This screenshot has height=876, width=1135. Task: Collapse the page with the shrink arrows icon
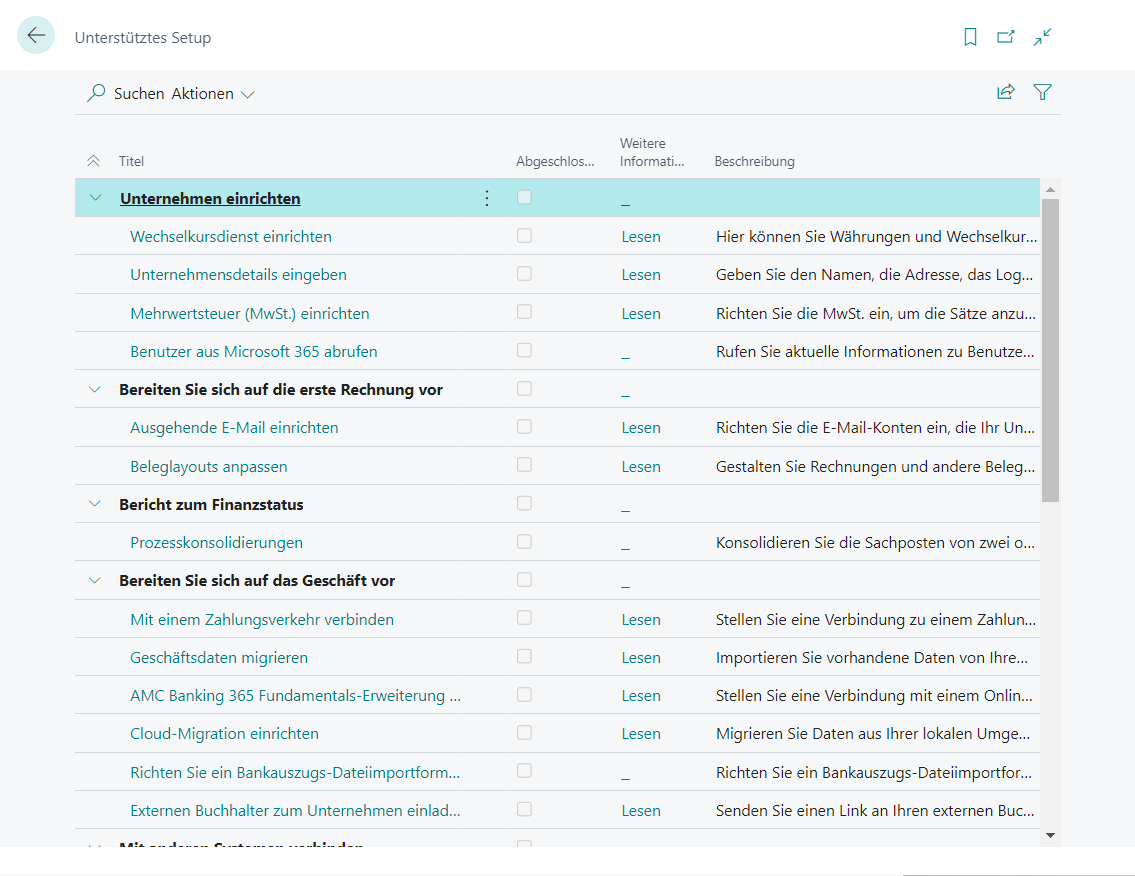click(1042, 37)
